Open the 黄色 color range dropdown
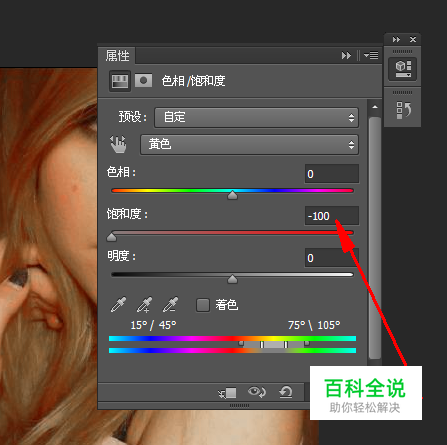This screenshot has height=445, width=447. (x=249, y=145)
